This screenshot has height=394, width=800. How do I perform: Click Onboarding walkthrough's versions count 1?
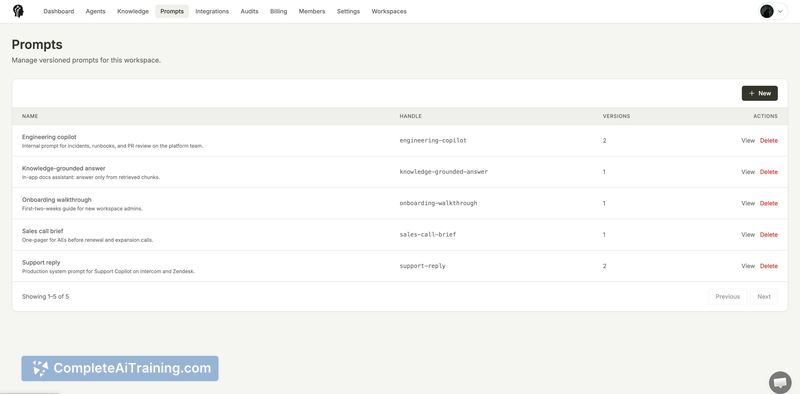(604, 203)
